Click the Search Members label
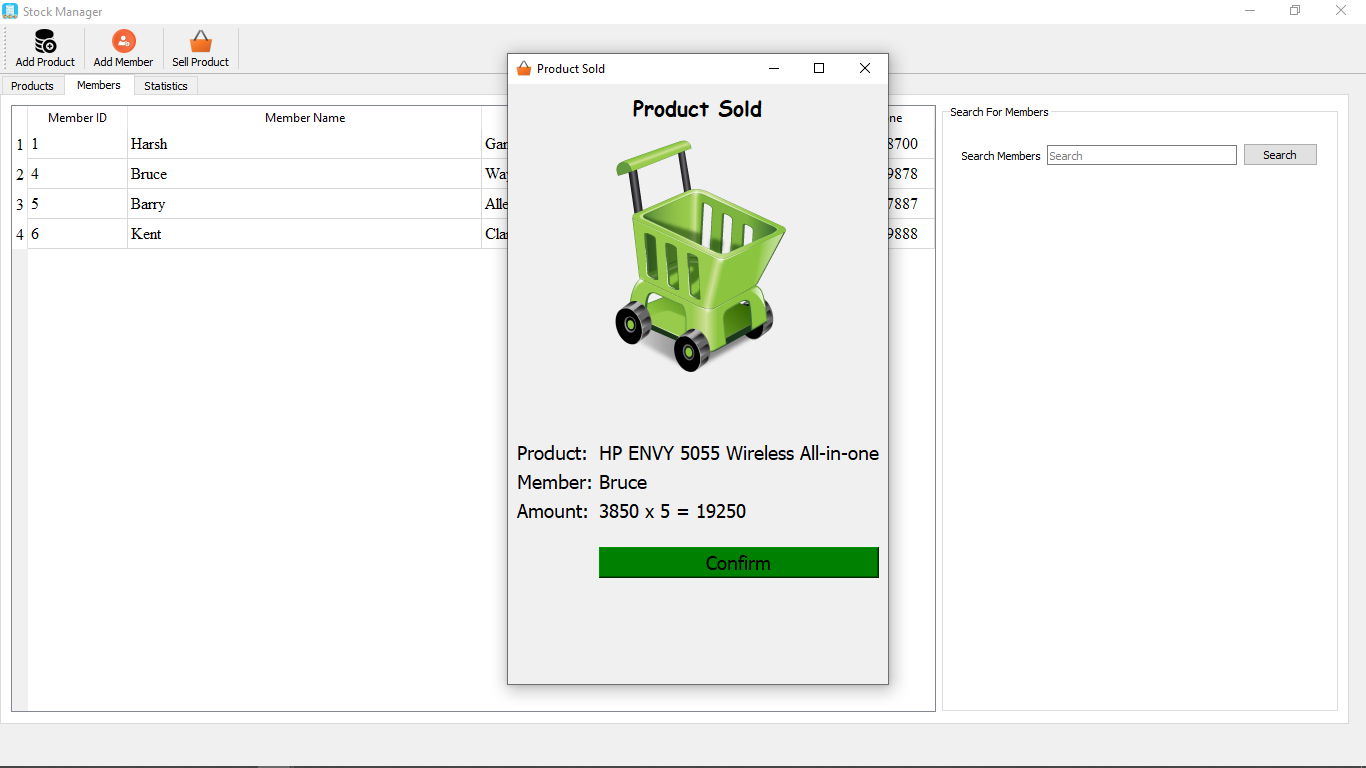This screenshot has height=768, width=1366. pyautogui.click(x=1000, y=156)
